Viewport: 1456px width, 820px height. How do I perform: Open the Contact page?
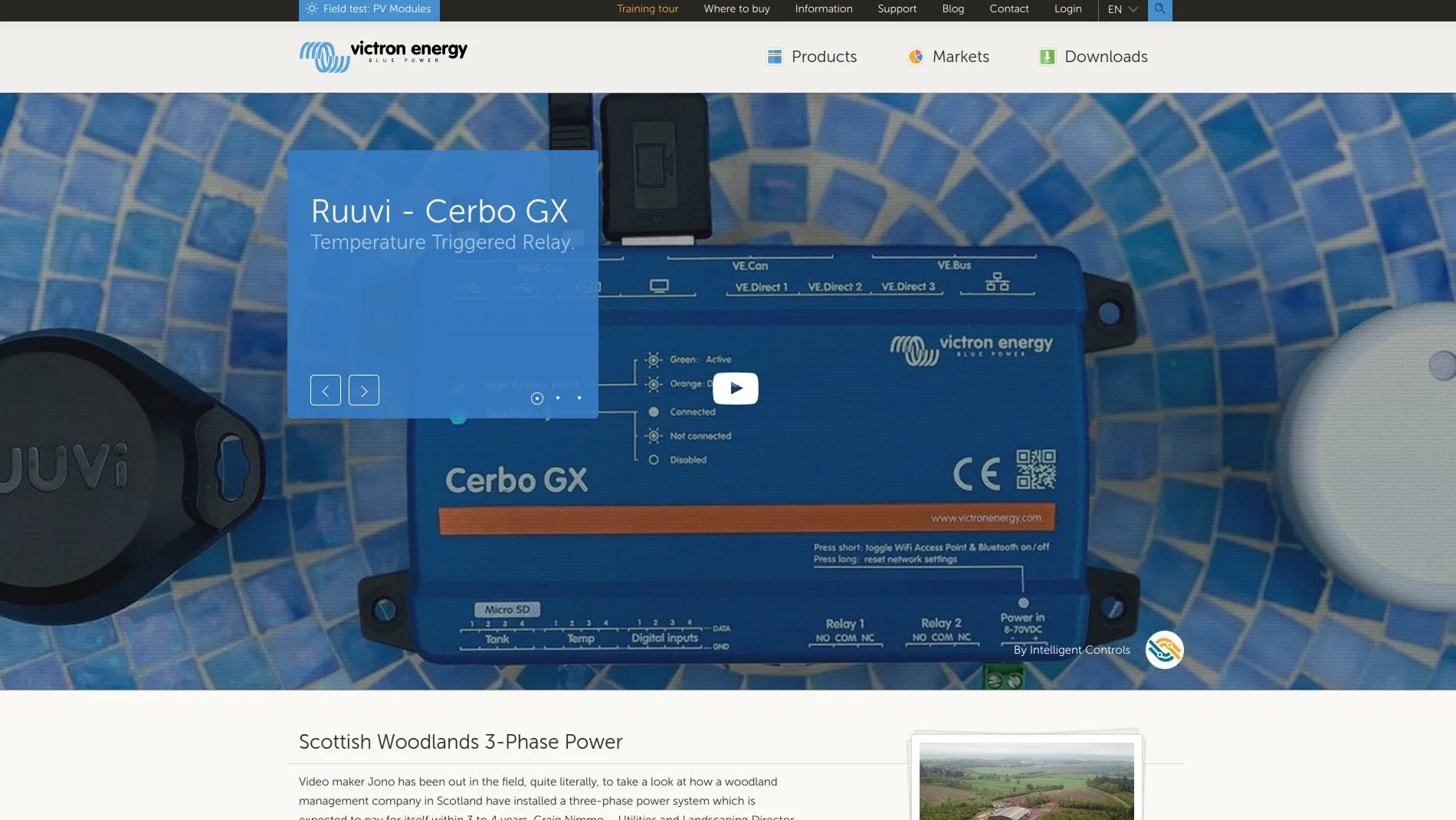click(x=1008, y=9)
